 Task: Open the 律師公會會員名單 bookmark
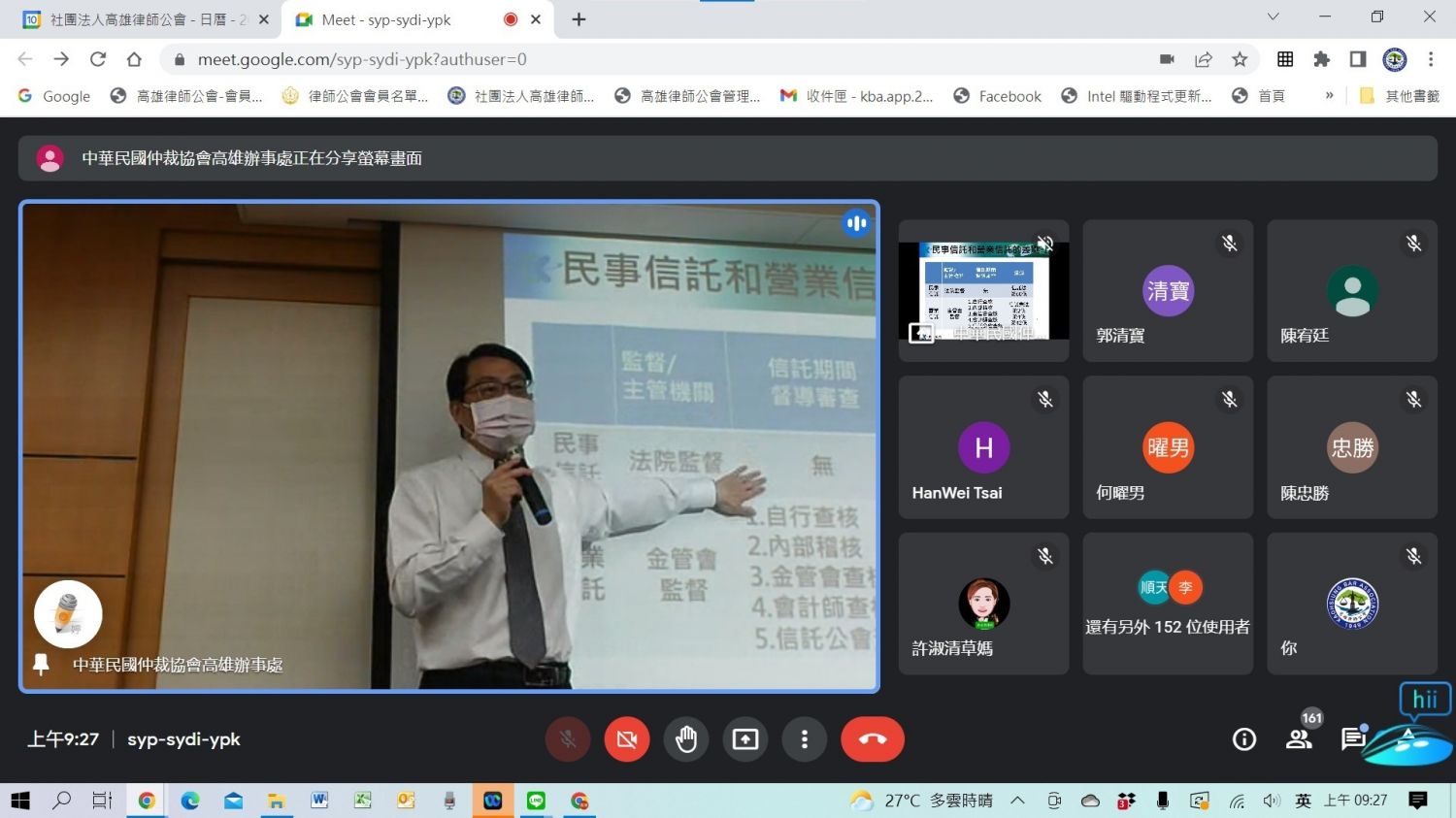[355, 96]
